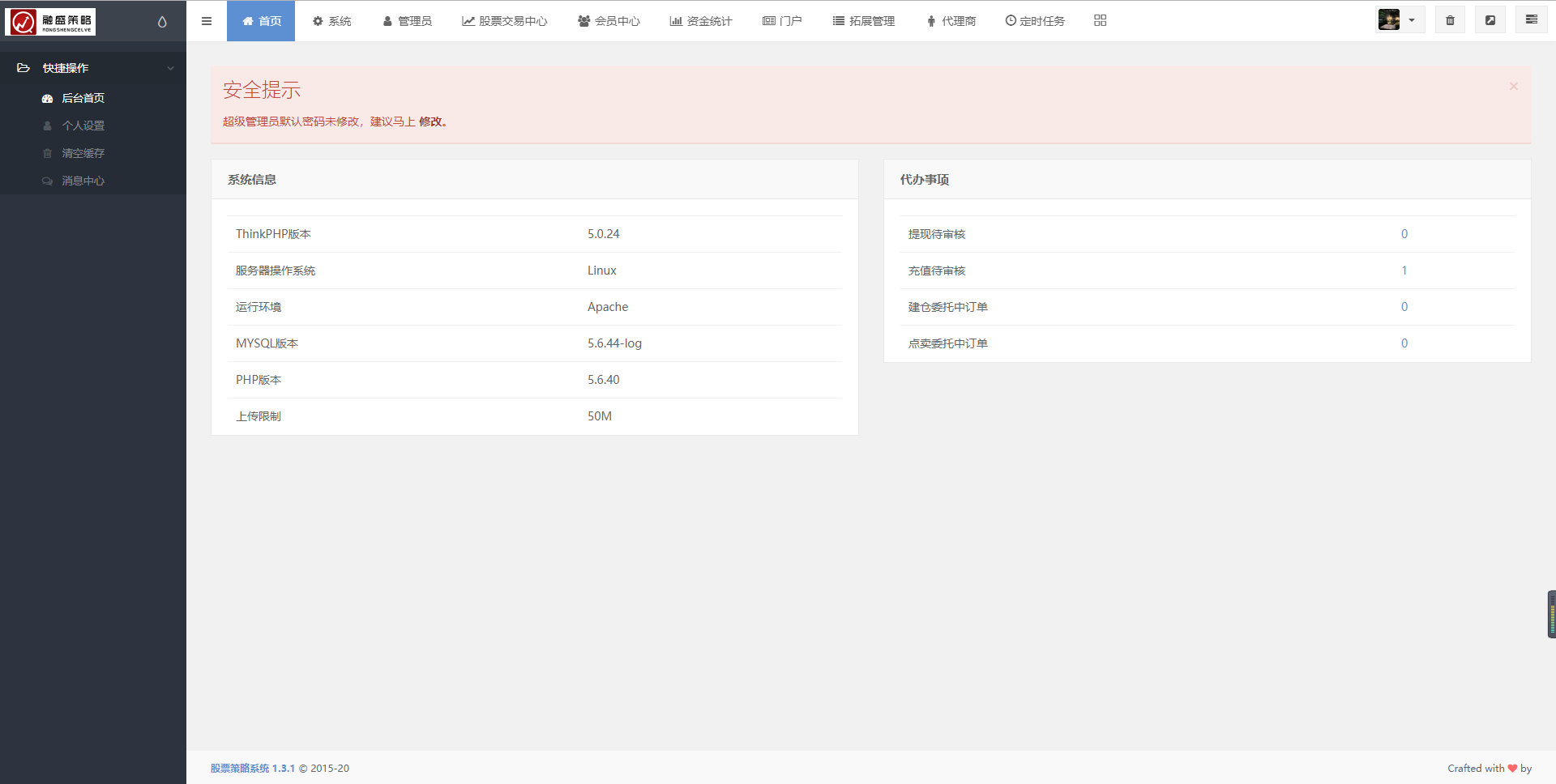
Task: Select 个人设置 in sidebar
Action: coord(83,126)
